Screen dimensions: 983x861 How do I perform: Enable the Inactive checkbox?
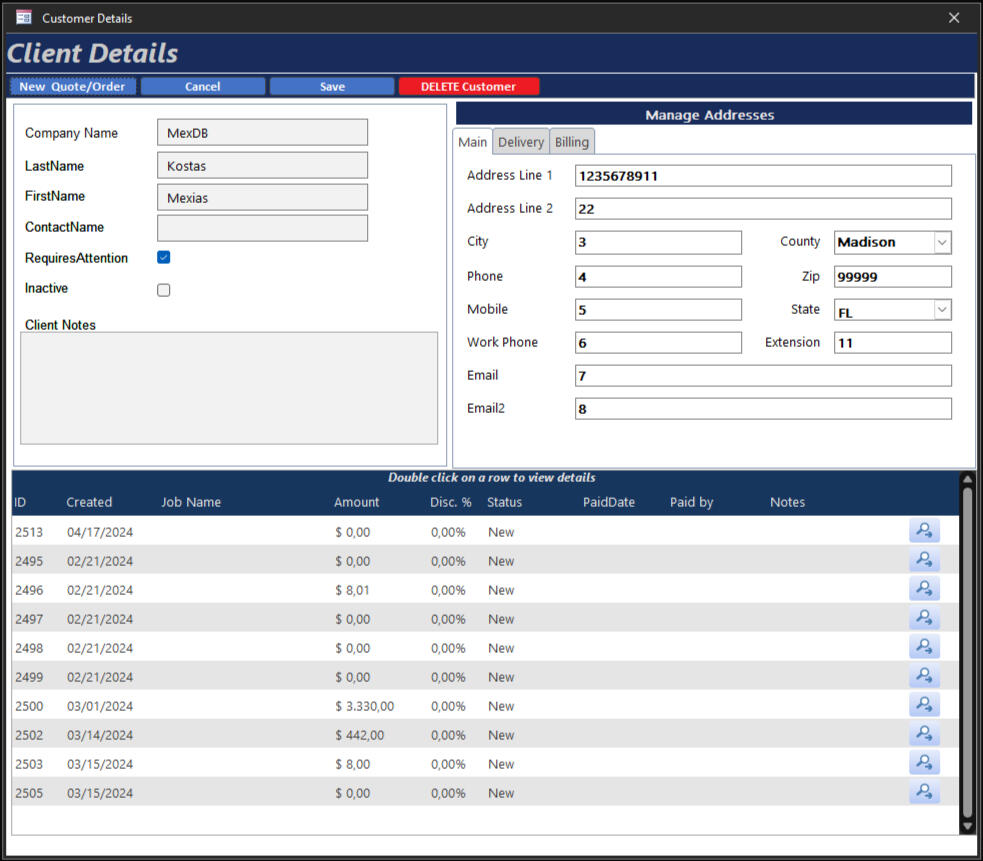[163, 289]
